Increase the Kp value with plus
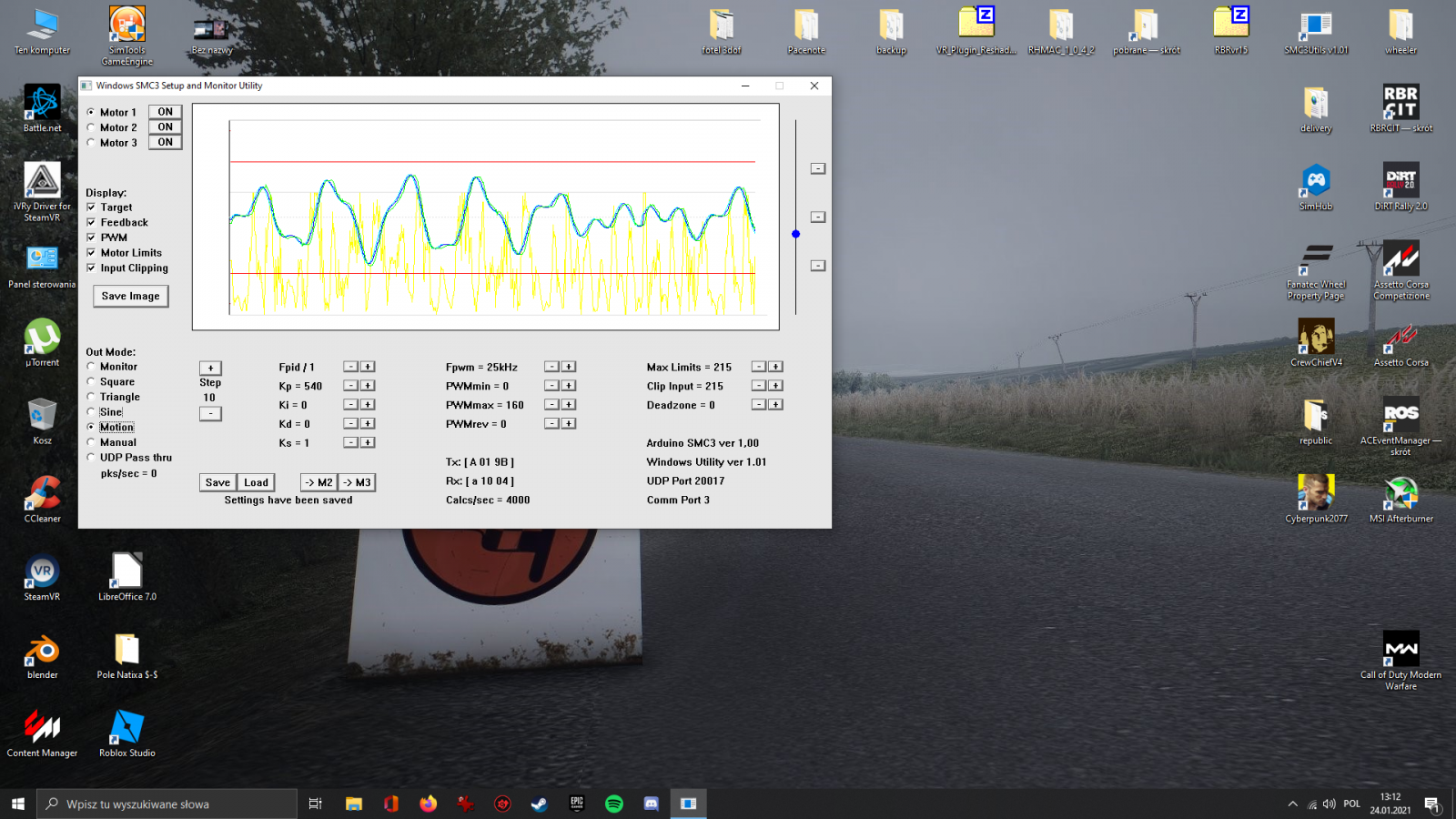 coord(368,386)
